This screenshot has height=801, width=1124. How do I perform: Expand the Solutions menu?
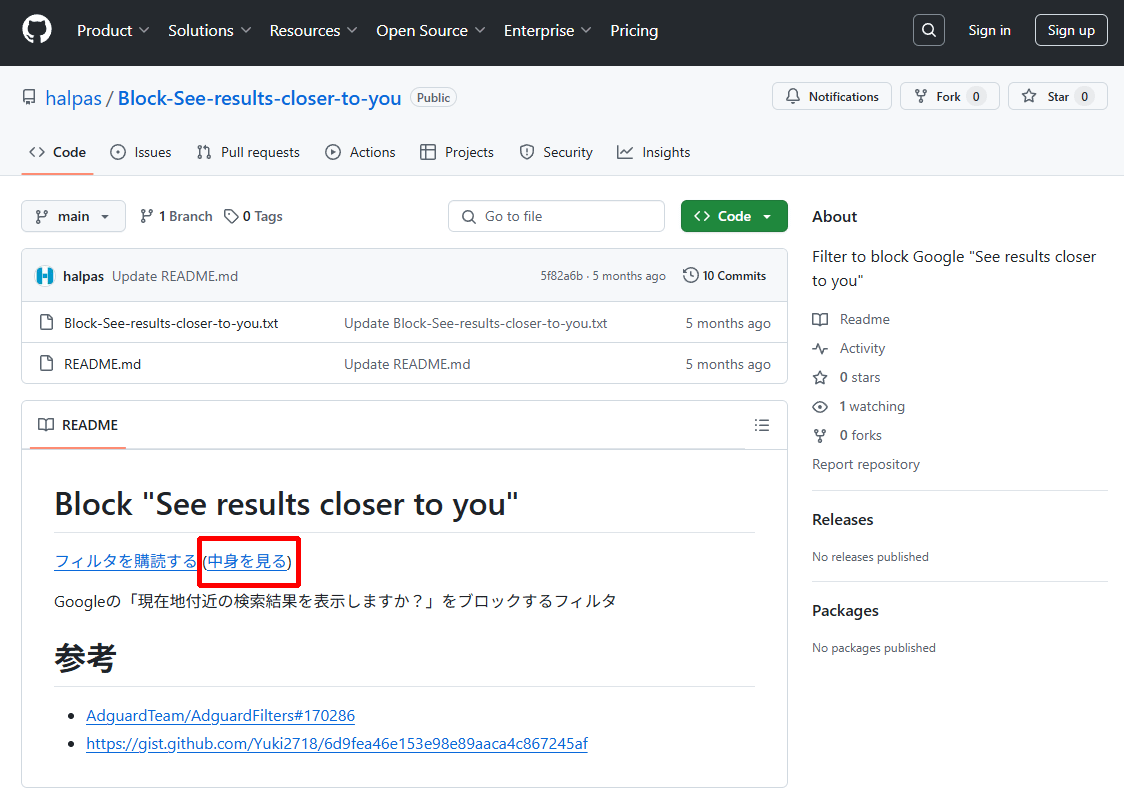pos(209,30)
